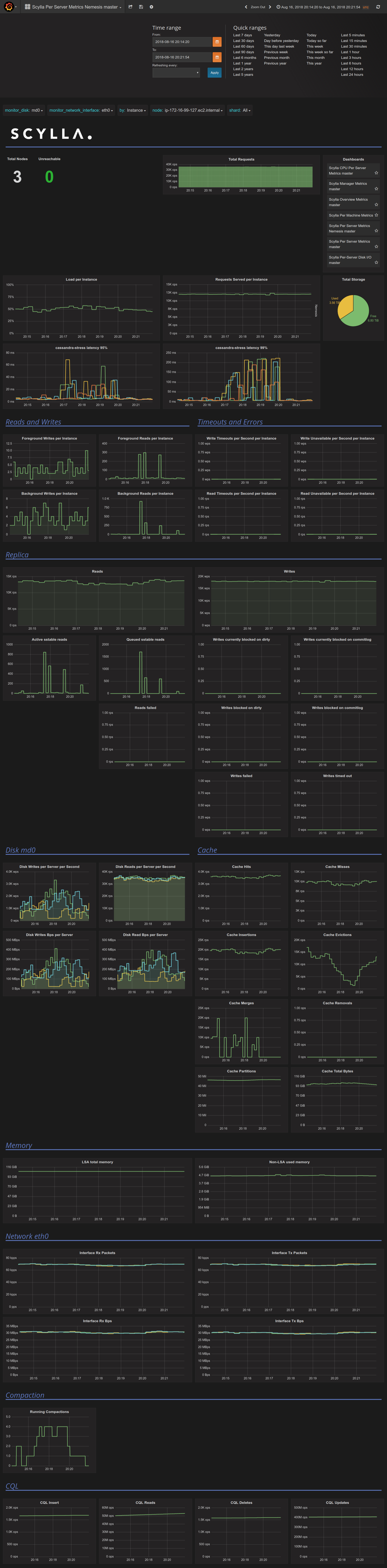
Task: Click the 'Reads and Writes' section heading
Action: pos(33,422)
